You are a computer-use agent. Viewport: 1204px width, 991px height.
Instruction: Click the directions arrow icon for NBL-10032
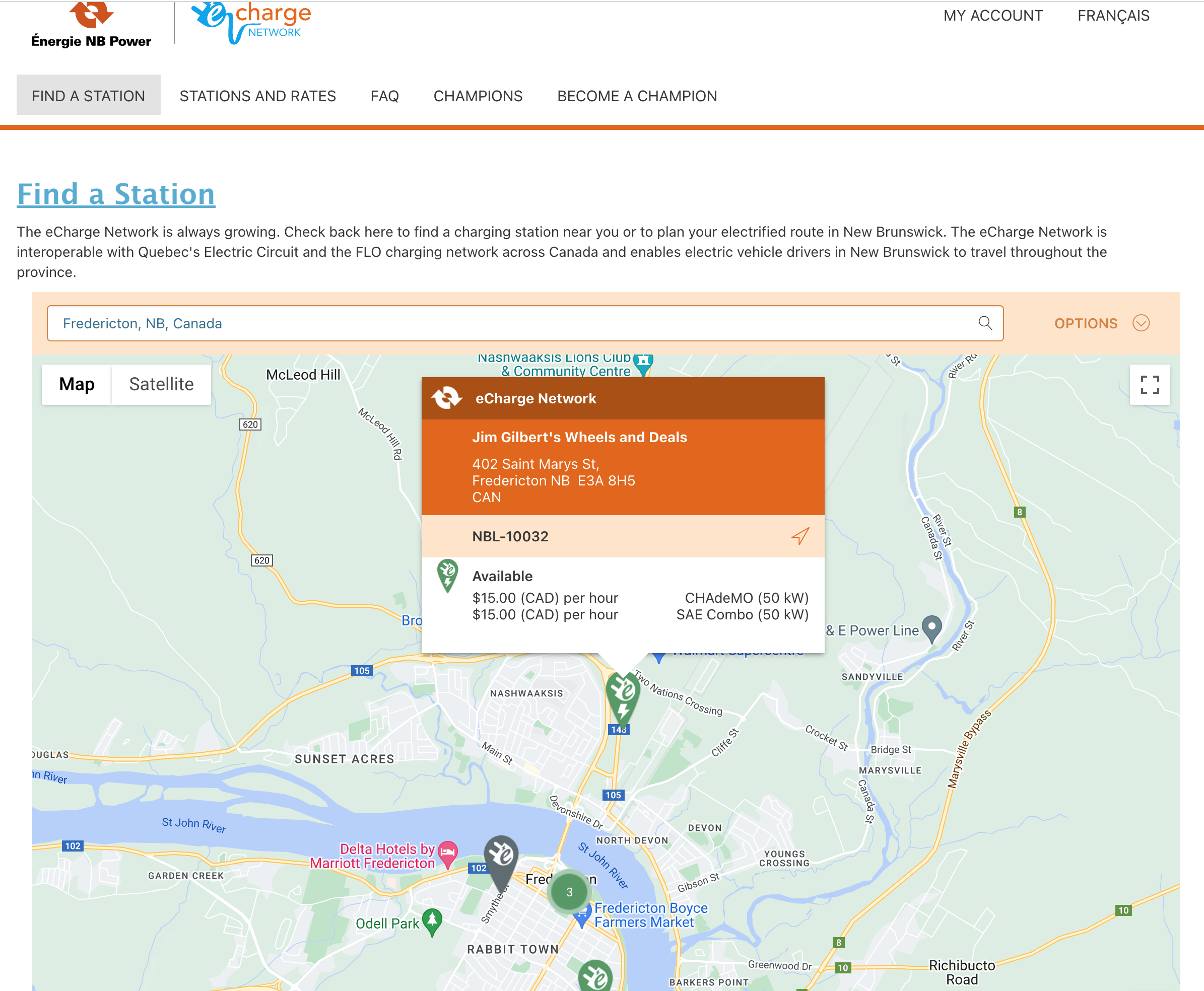point(800,536)
